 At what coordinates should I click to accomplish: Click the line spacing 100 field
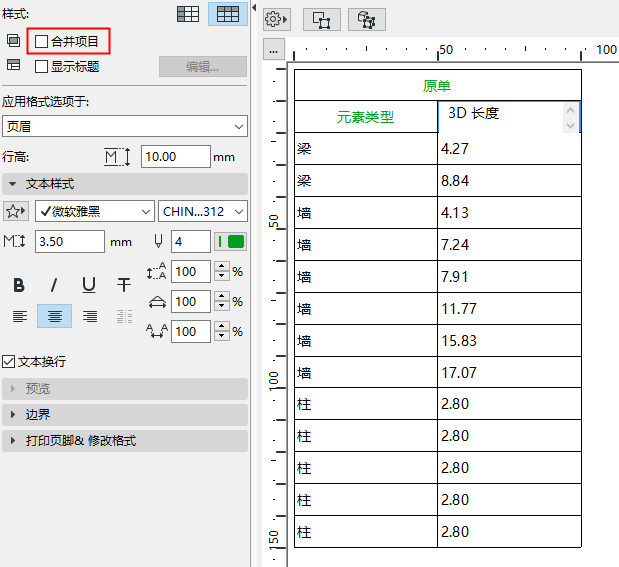tap(191, 272)
